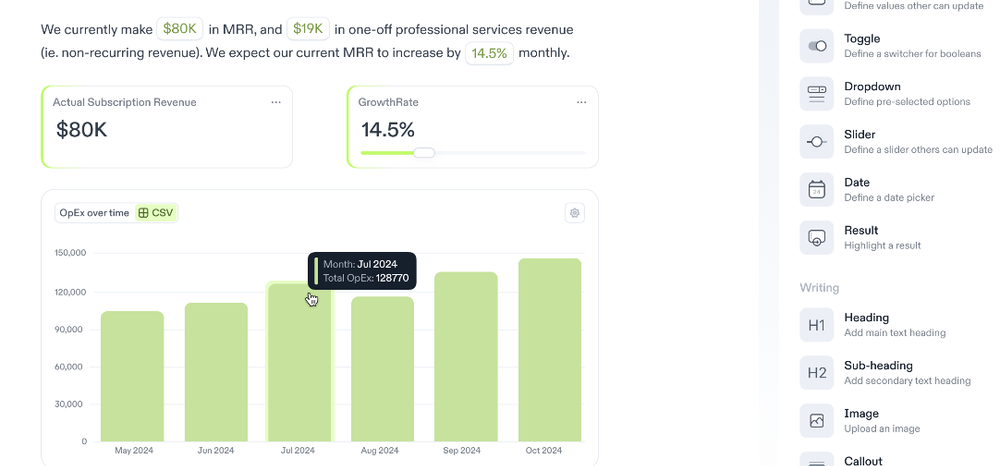The width and height of the screenshot is (1000, 466).
Task: Click the Toggle label in sidebar
Action: 862,39
